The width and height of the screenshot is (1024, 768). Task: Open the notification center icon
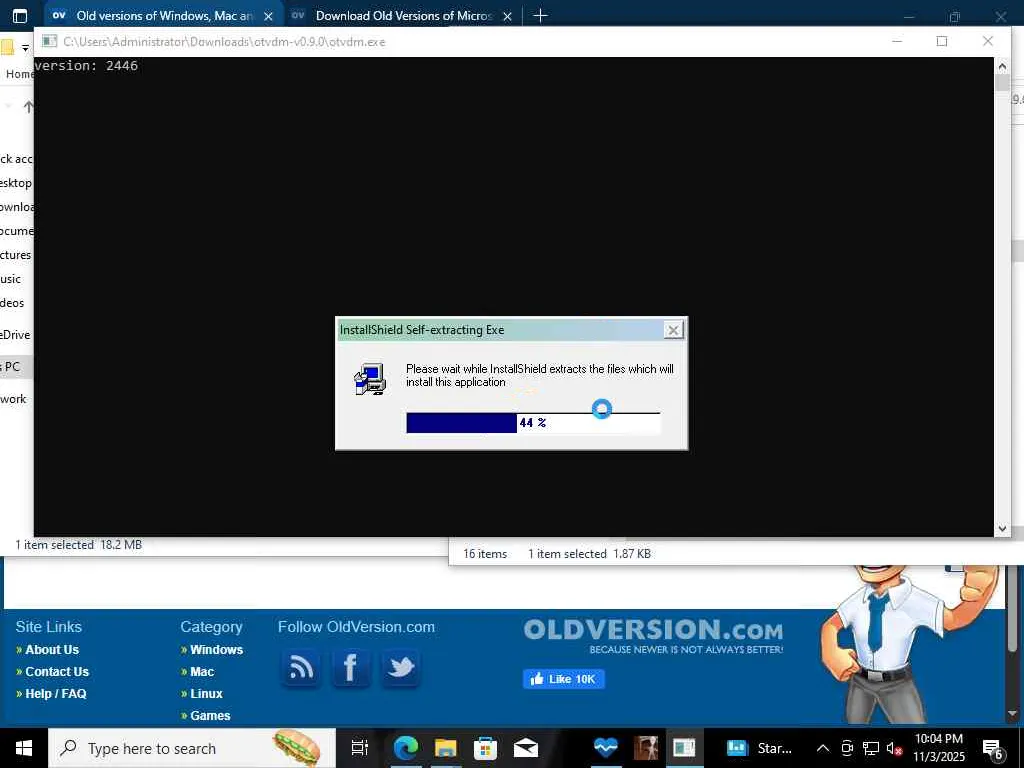993,748
